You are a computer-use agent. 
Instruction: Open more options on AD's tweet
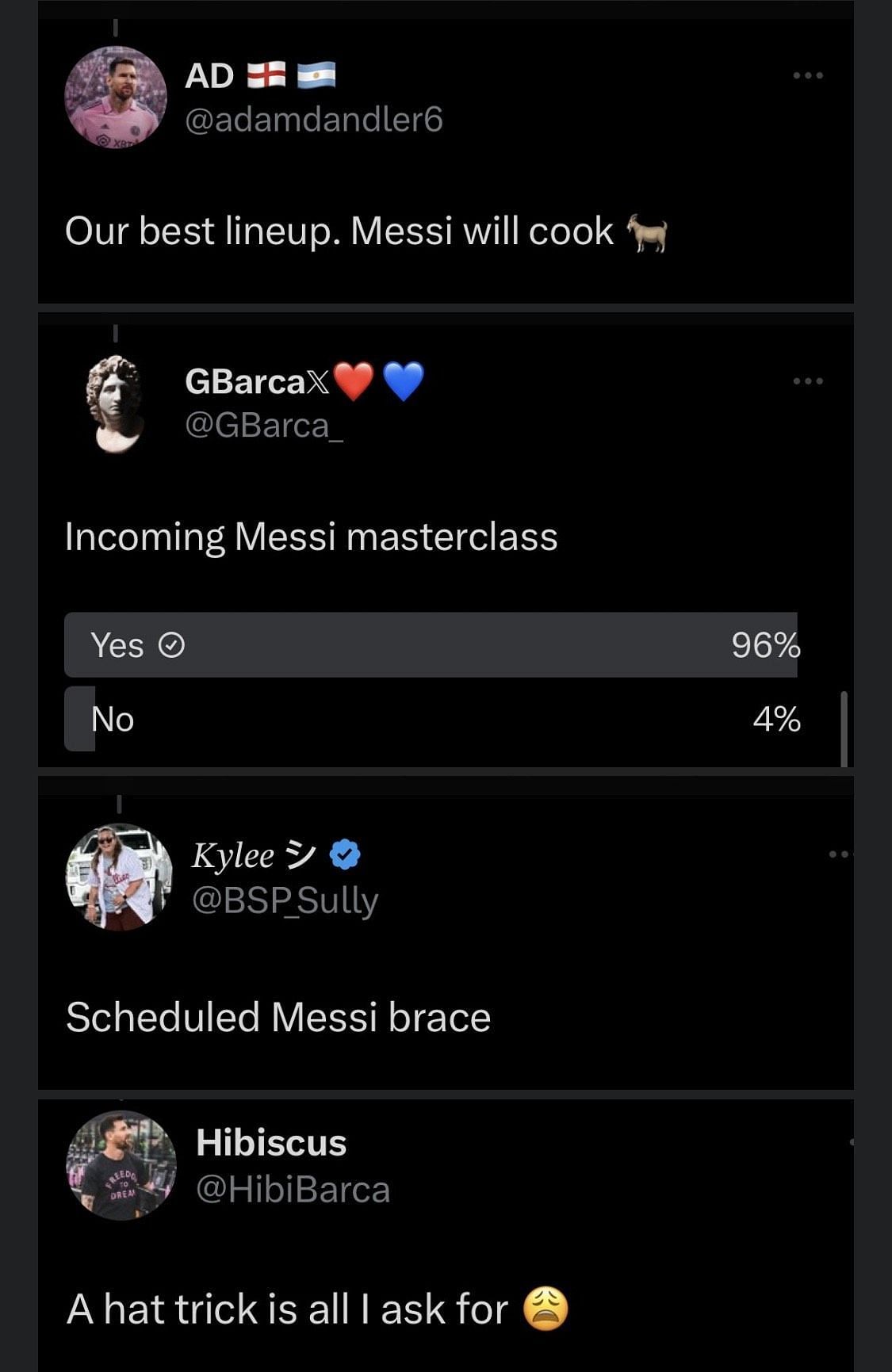(x=808, y=75)
